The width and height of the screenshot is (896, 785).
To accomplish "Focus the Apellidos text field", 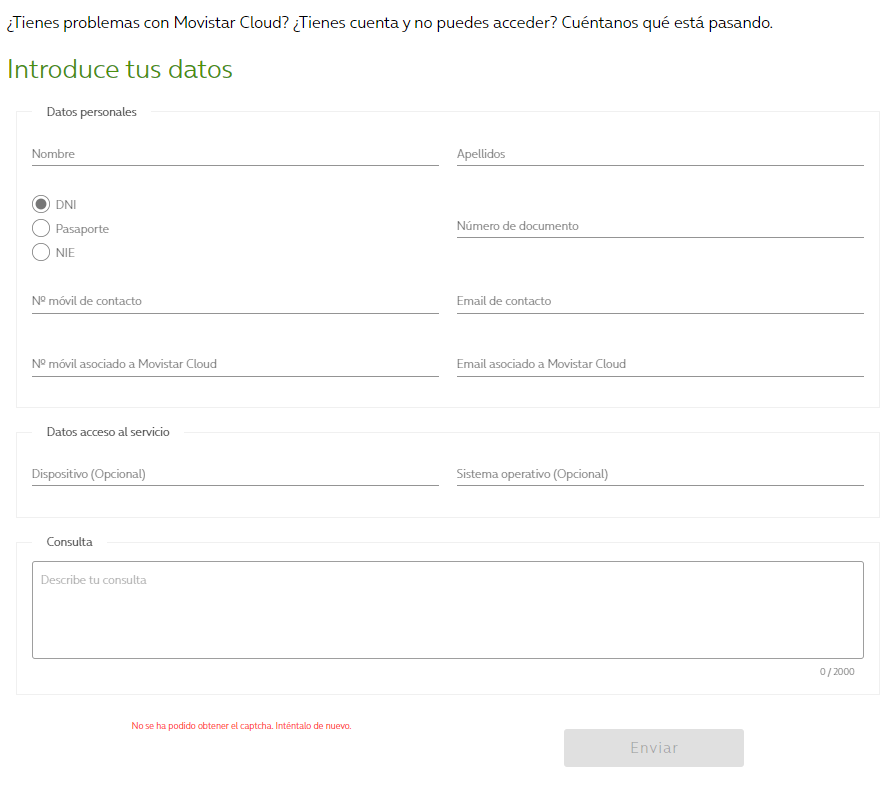I will (660, 154).
